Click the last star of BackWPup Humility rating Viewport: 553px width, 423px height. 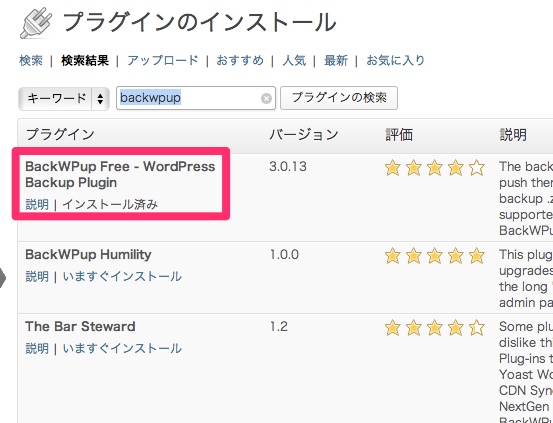click(x=476, y=255)
